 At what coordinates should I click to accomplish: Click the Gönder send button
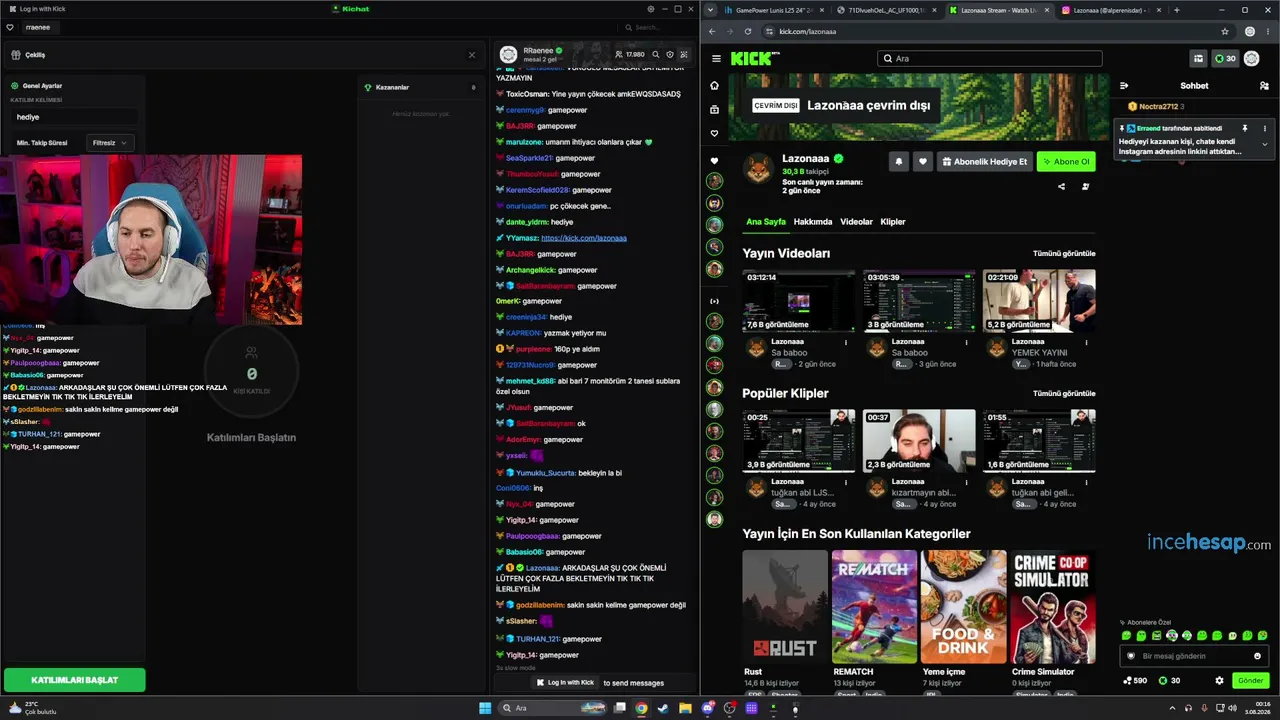pos(1251,681)
